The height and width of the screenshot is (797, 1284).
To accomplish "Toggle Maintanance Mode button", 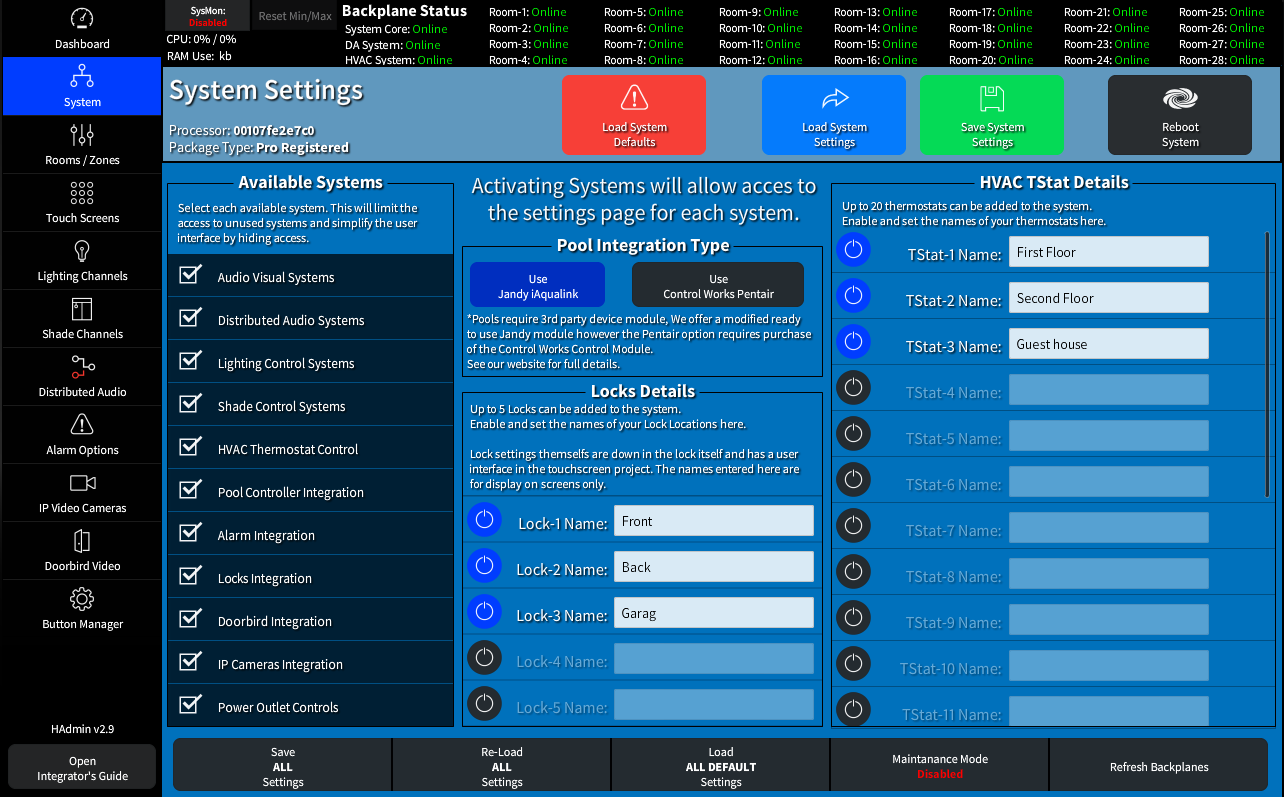I will pyautogui.click(x=940, y=767).
